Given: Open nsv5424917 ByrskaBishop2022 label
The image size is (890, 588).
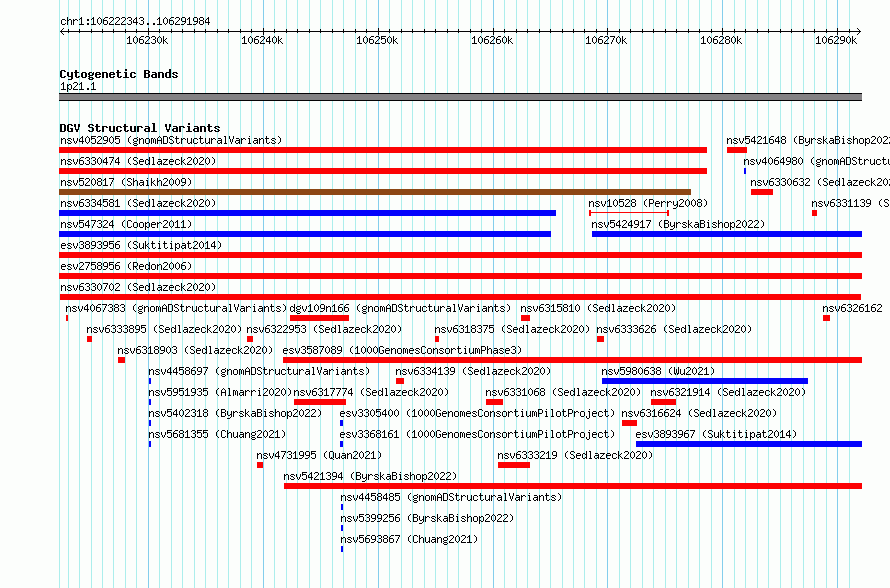Looking at the screenshot, I should [678, 224].
